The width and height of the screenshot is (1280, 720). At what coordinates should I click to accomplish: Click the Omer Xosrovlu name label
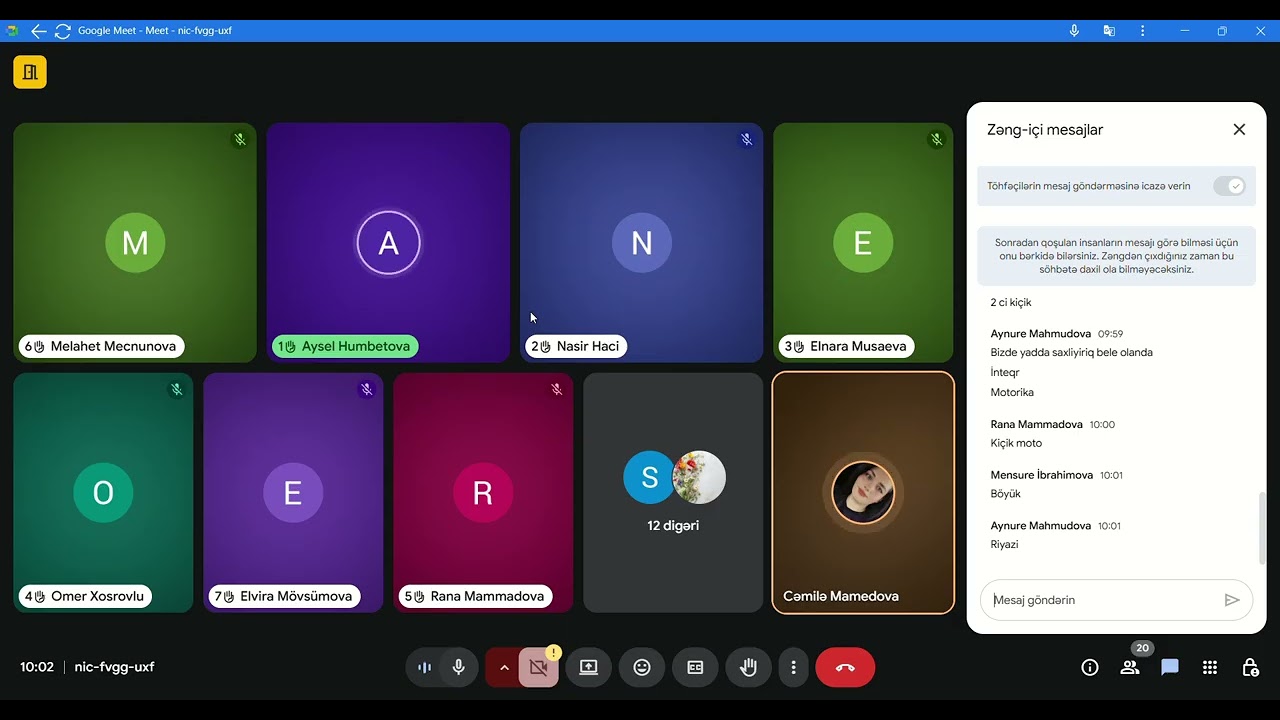(85, 597)
